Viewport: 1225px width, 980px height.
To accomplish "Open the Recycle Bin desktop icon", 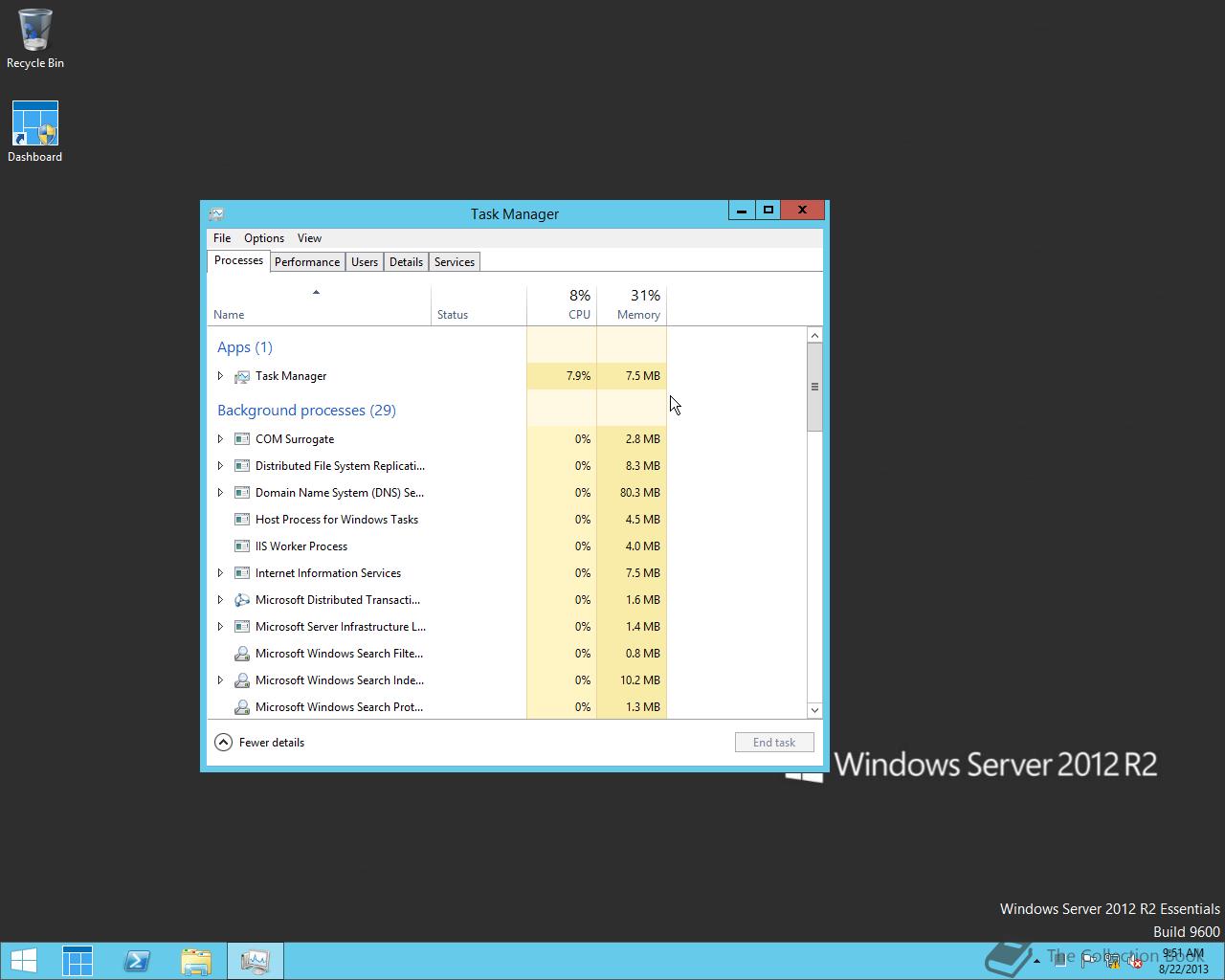I will pyautogui.click(x=34, y=39).
